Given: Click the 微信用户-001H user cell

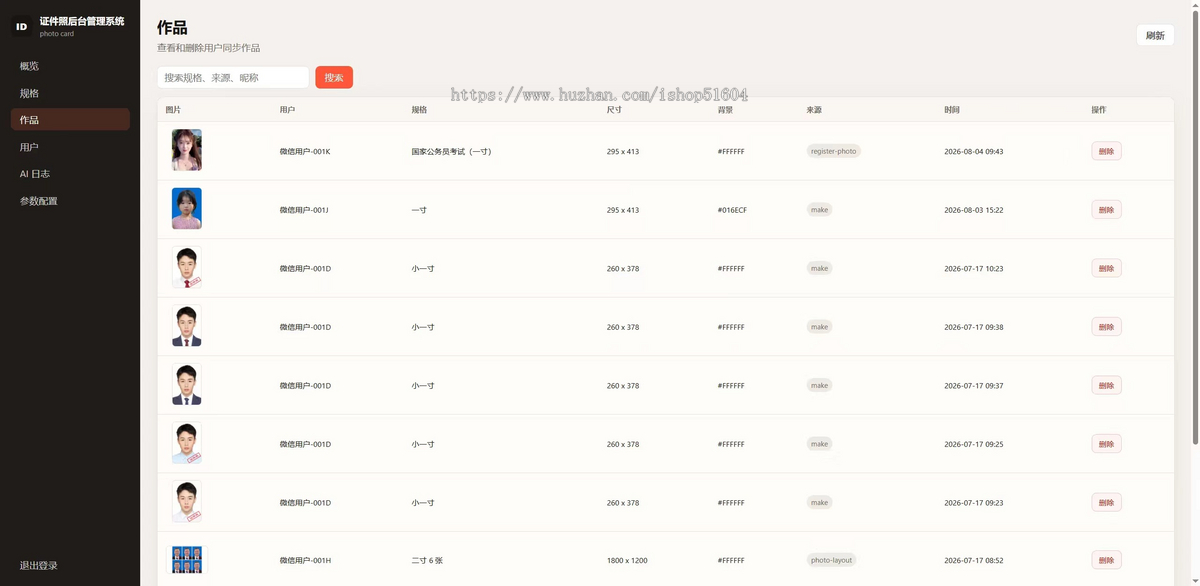Looking at the screenshot, I should (305, 561).
